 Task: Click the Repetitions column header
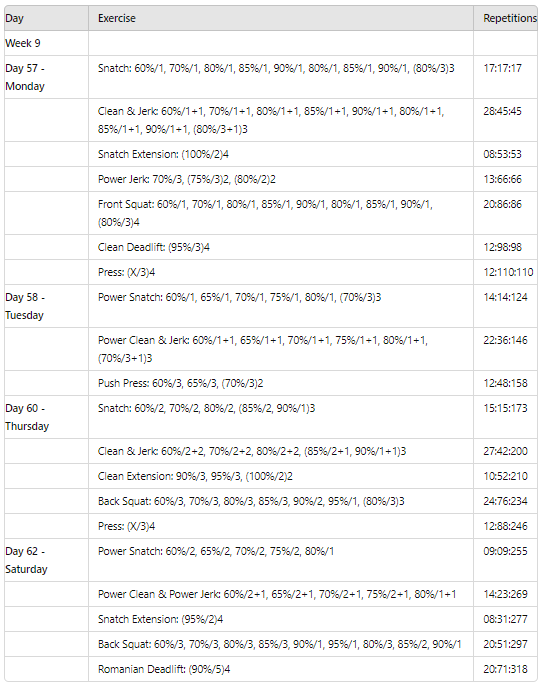coord(505,18)
